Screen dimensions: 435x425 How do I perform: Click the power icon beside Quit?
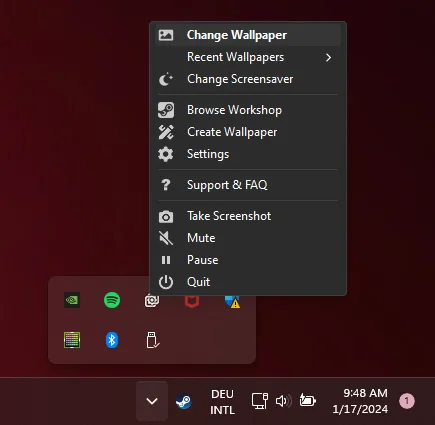[x=166, y=282]
